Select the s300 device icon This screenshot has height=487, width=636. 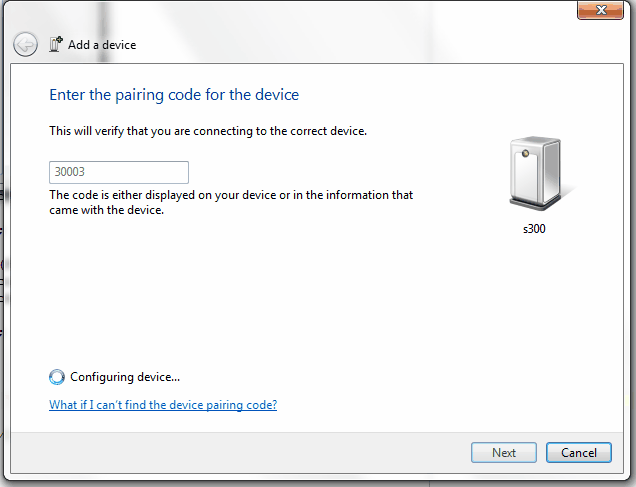[x=536, y=173]
